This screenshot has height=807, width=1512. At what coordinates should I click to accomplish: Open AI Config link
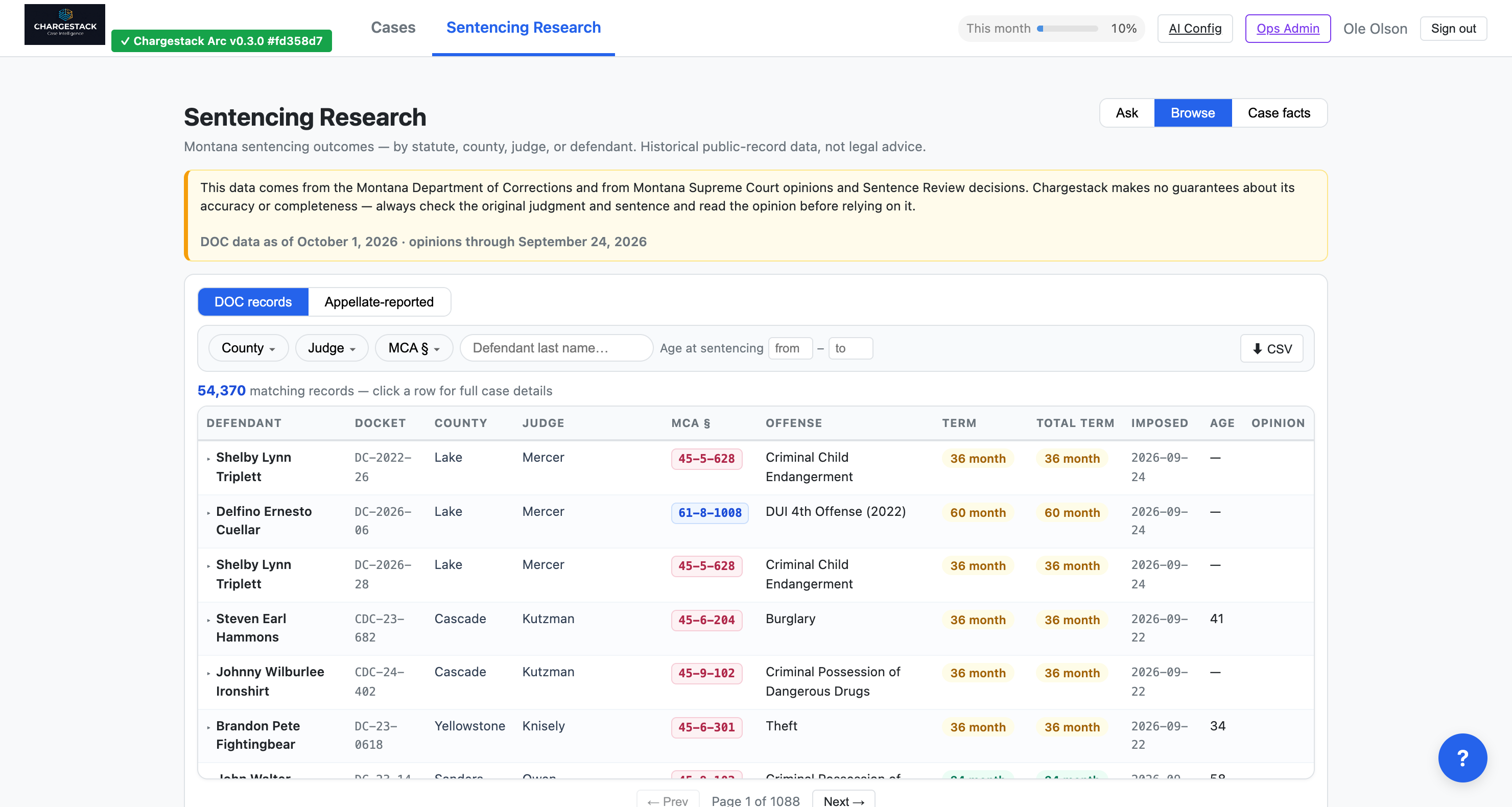coord(1194,28)
